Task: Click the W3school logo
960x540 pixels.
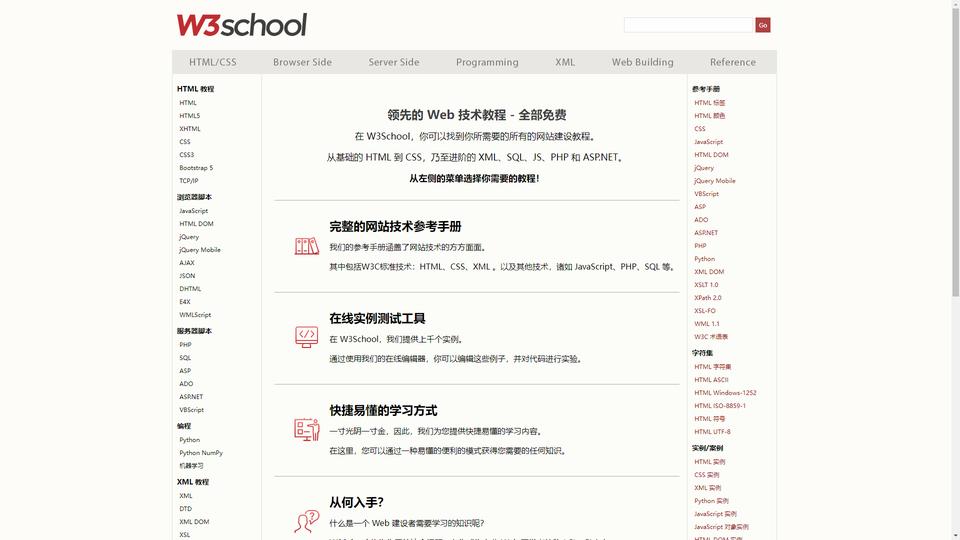Action: (242, 25)
